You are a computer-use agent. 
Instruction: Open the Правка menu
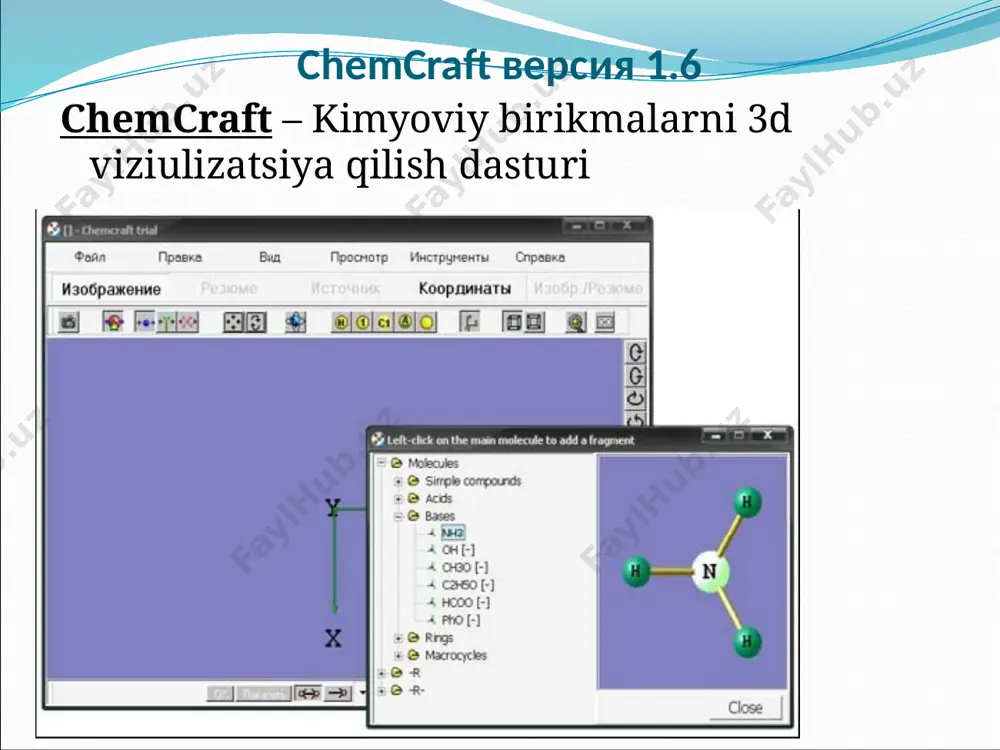coord(180,257)
